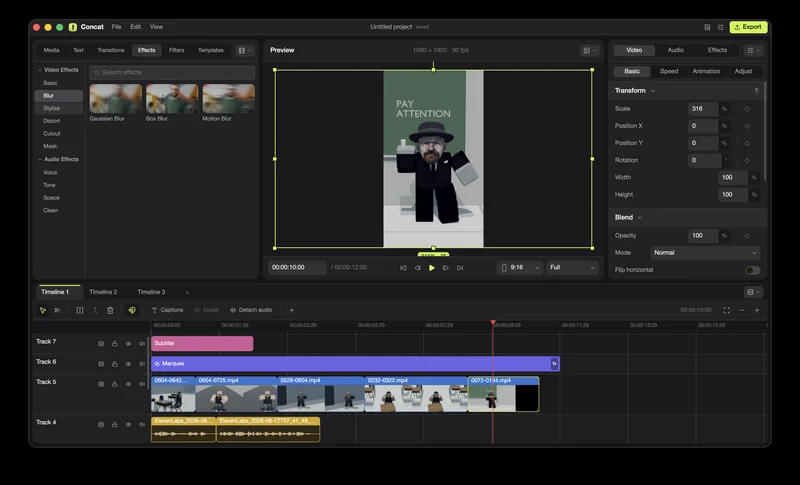Screen dimensions: 800x485
Task: Mute Track 7 audio
Action: (142, 344)
